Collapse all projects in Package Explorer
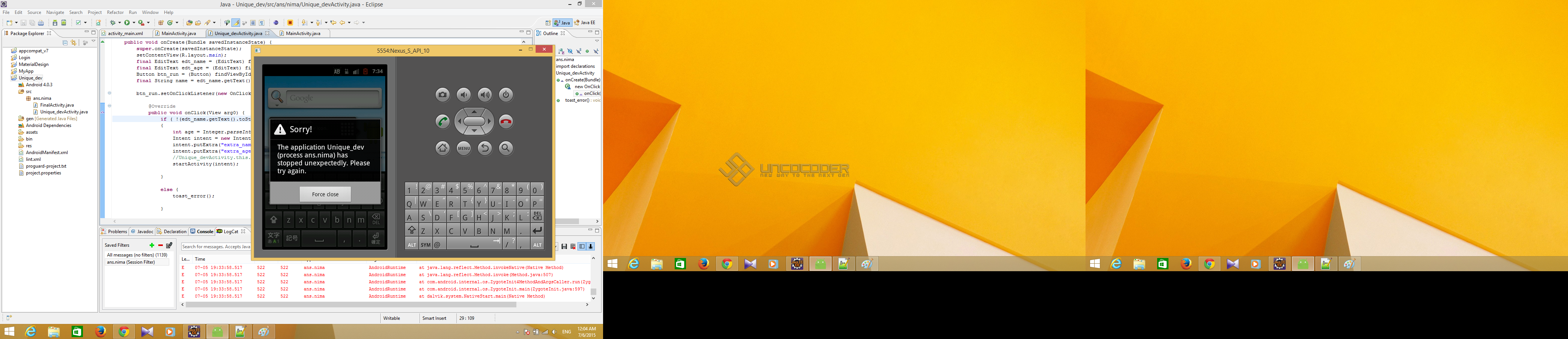1568x339 pixels. 65,43
